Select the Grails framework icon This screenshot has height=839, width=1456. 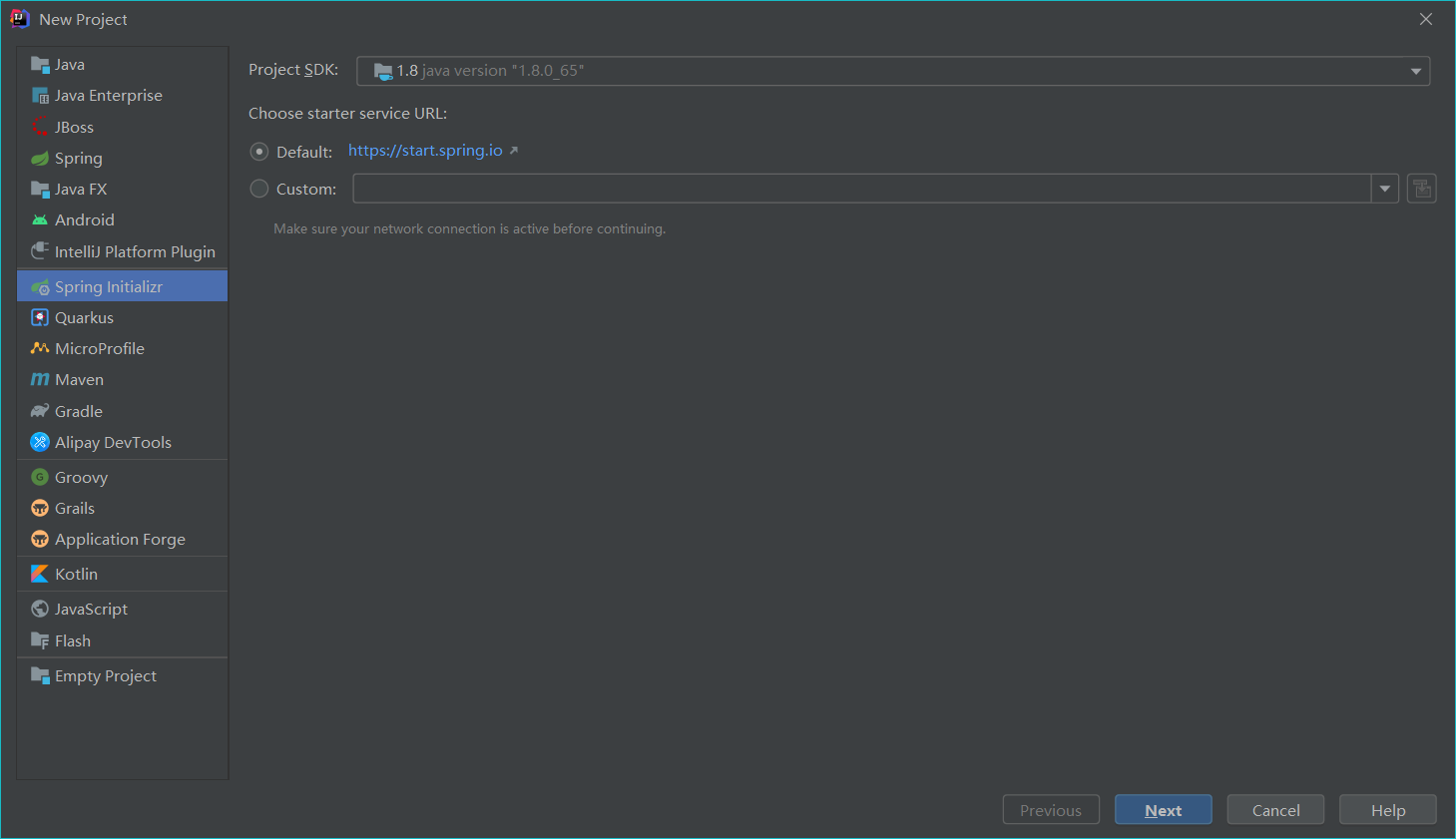point(41,508)
